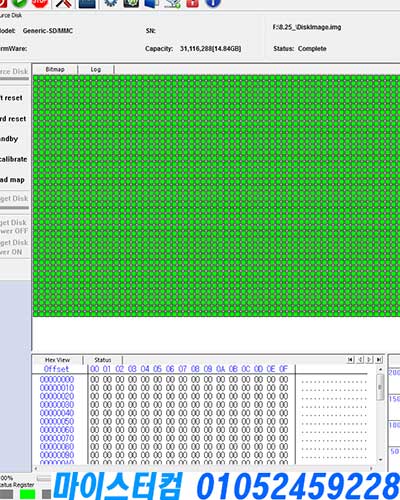Click the red STOP icon
Image resolution: width=400 pixels, height=500 pixels.
click(40, 3)
